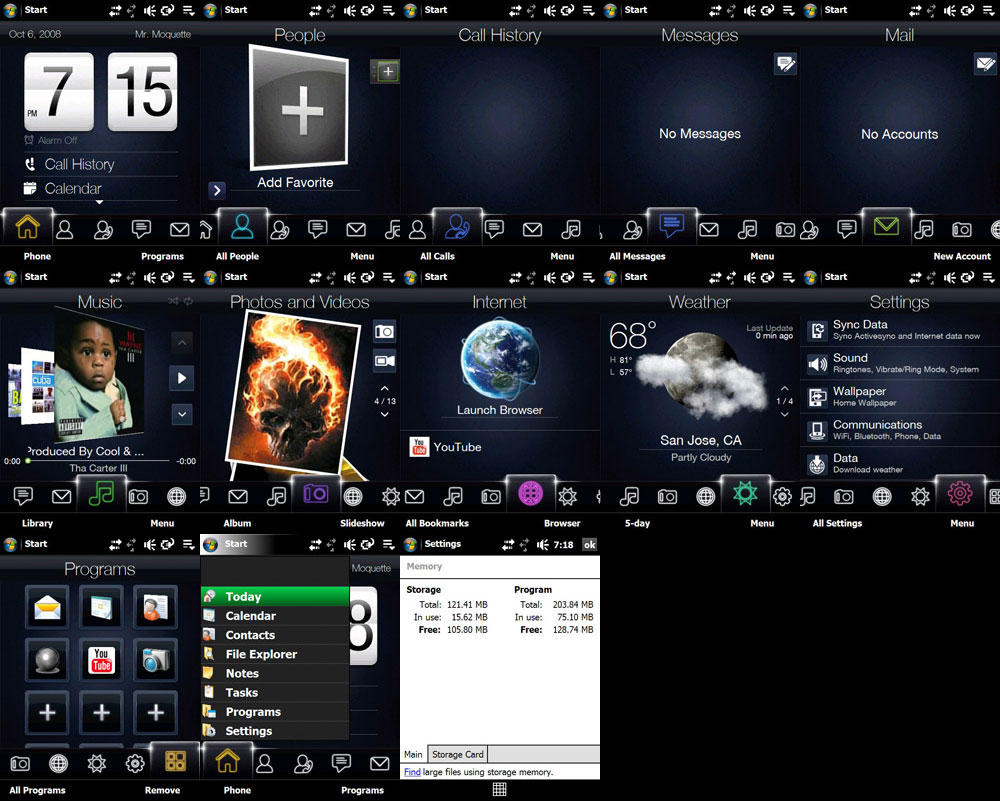Tap the compose message icon in Messages
The height and width of the screenshot is (801, 1000).
(x=785, y=64)
